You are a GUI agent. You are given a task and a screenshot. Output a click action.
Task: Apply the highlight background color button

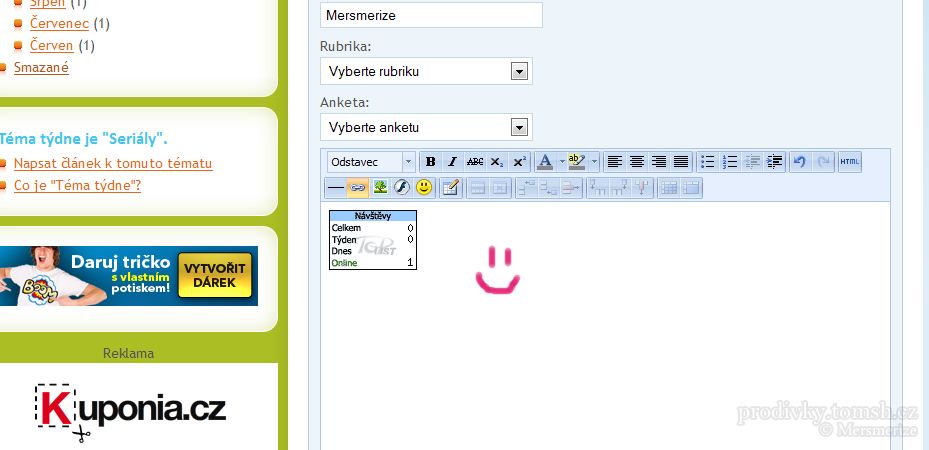576,162
